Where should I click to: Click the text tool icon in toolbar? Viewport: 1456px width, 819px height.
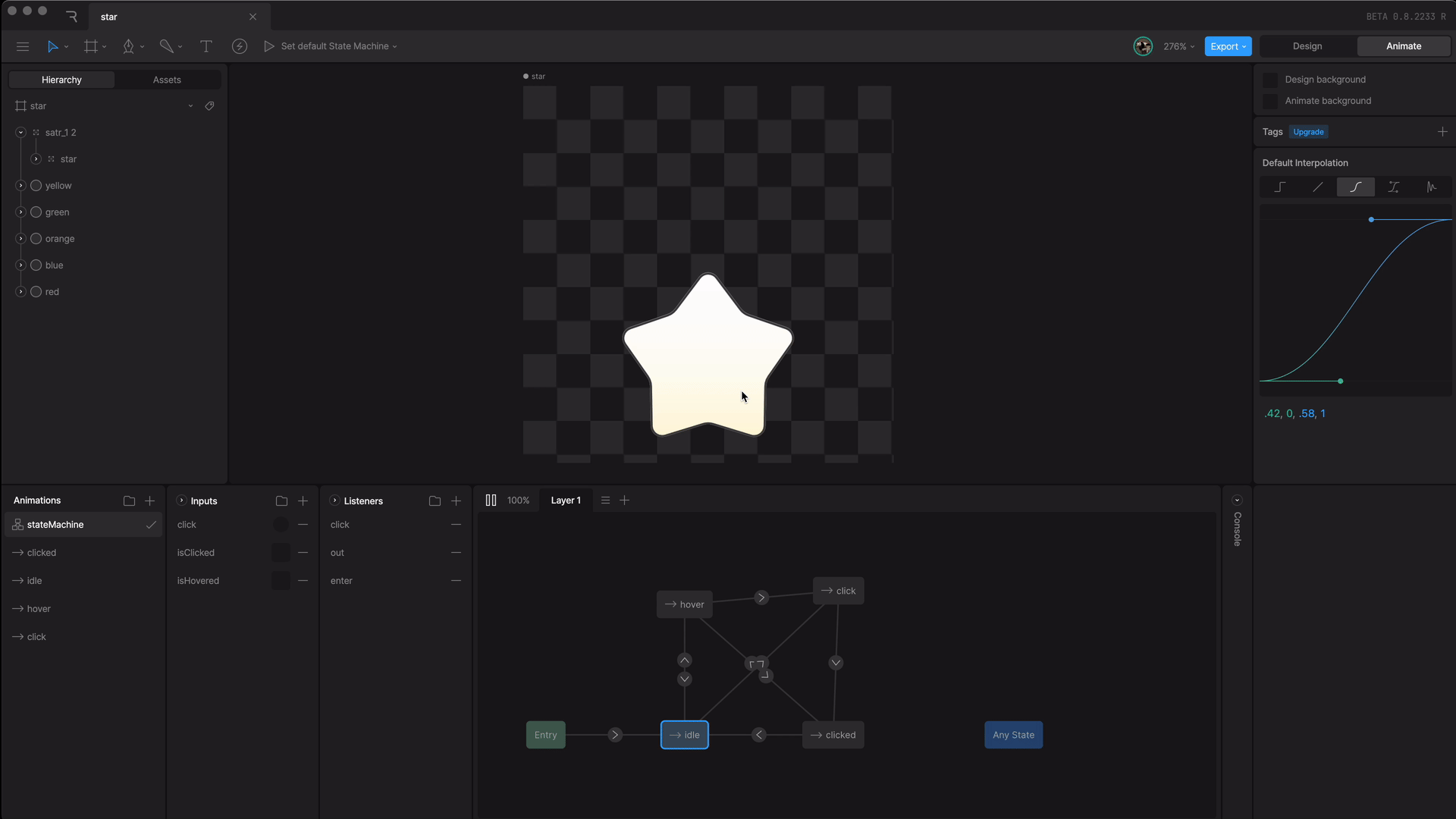pos(205,45)
